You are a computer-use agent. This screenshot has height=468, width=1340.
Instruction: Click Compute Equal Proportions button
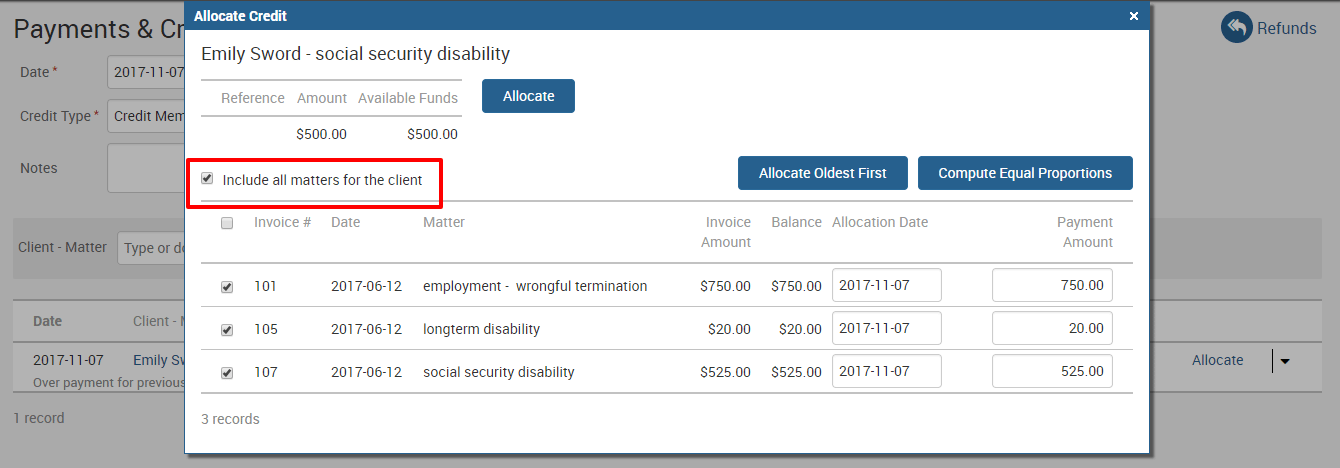coord(1024,173)
